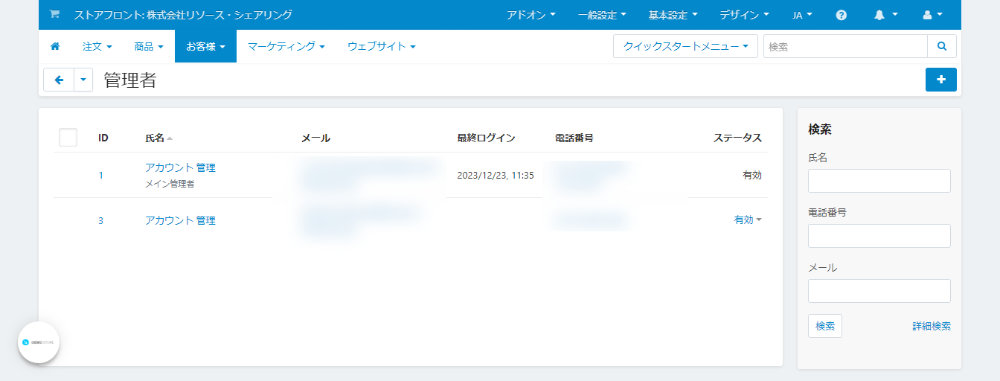
Task: Open 一般設定 menu
Action: 602,15
